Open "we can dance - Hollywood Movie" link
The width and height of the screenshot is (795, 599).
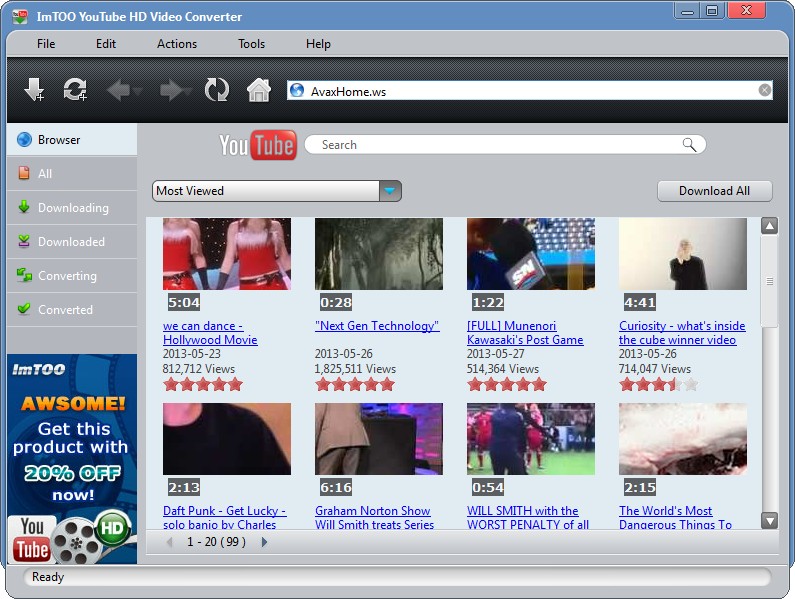[x=210, y=333]
